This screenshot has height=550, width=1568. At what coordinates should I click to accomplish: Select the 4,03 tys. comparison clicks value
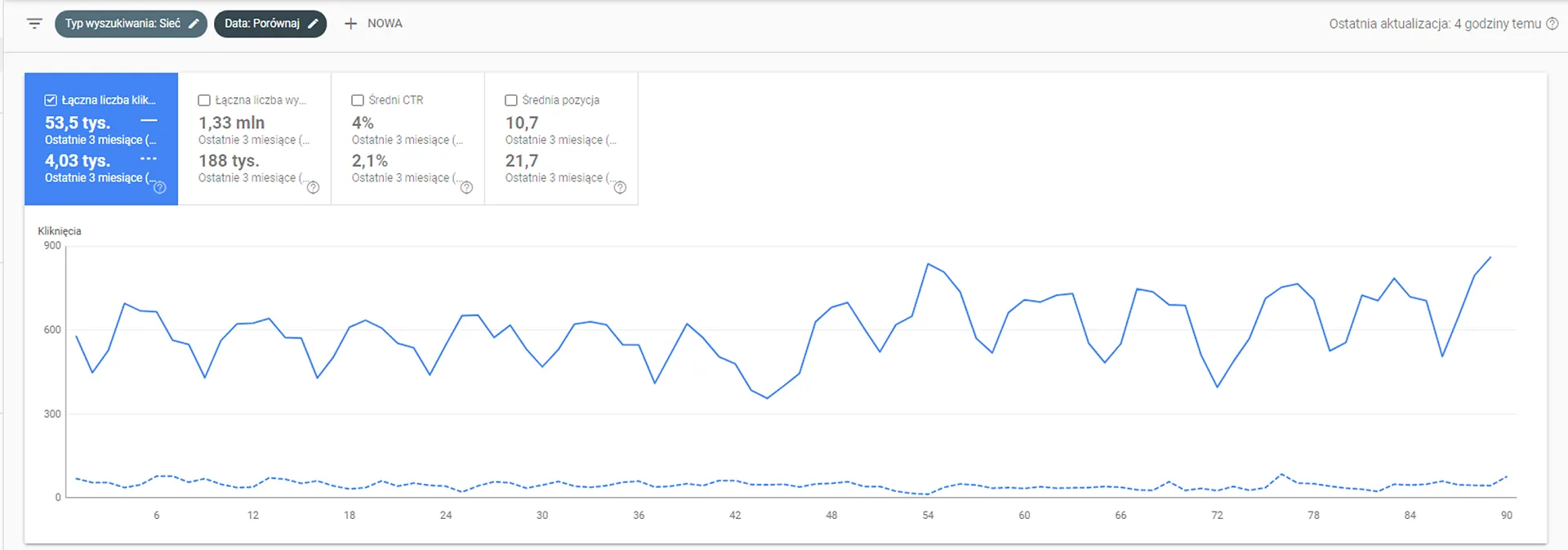click(78, 160)
